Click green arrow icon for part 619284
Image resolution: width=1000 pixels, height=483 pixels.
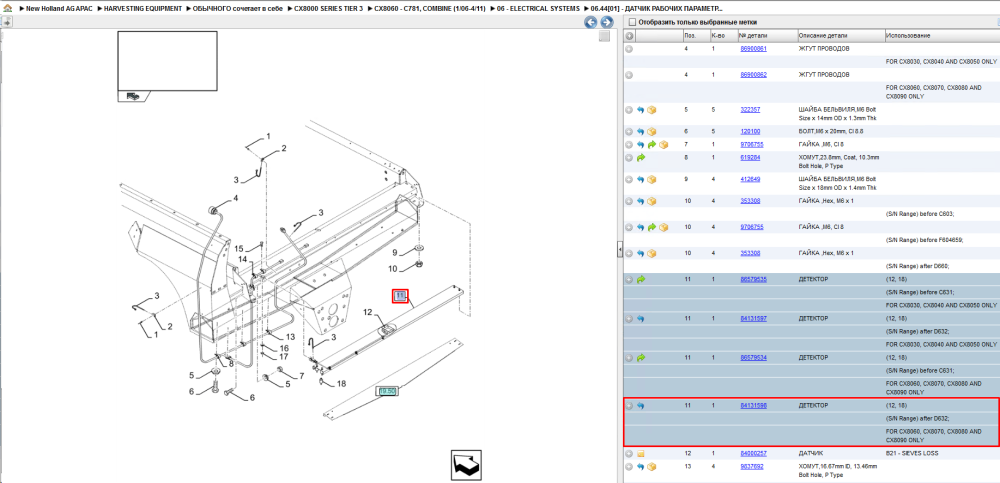coord(641,158)
